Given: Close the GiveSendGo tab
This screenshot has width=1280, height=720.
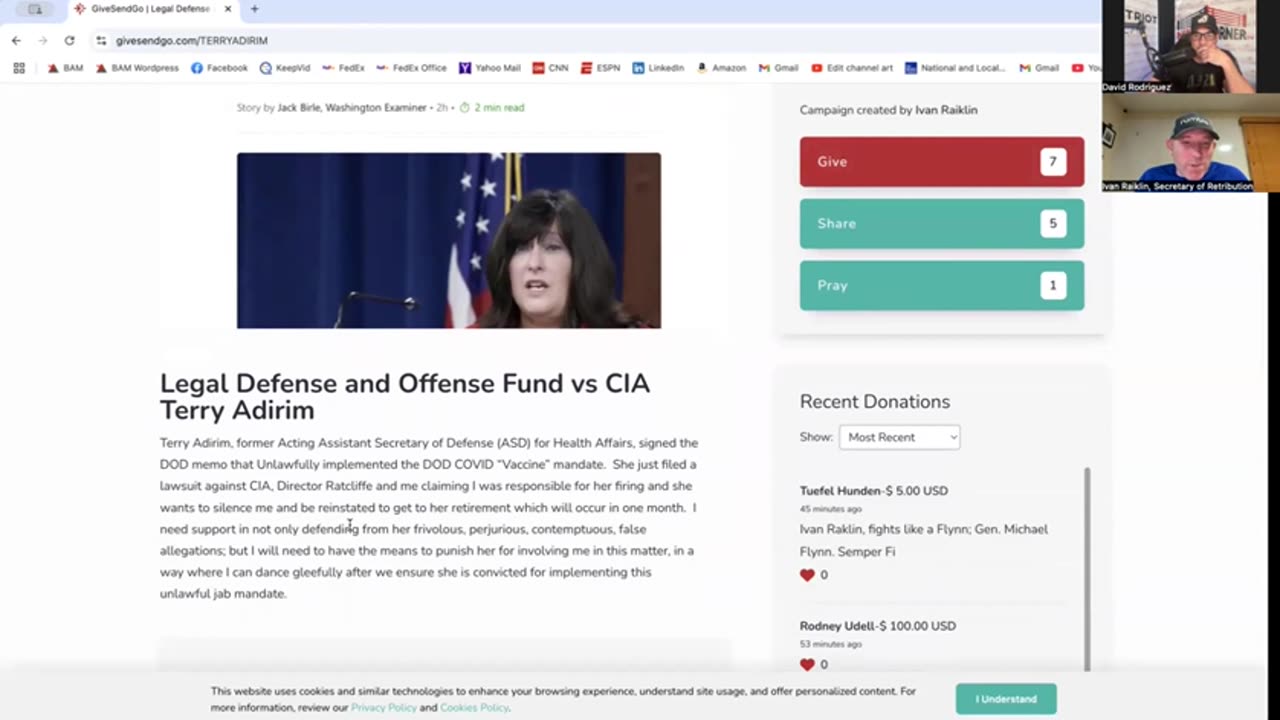Looking at the screenshot, I should 227,9.
